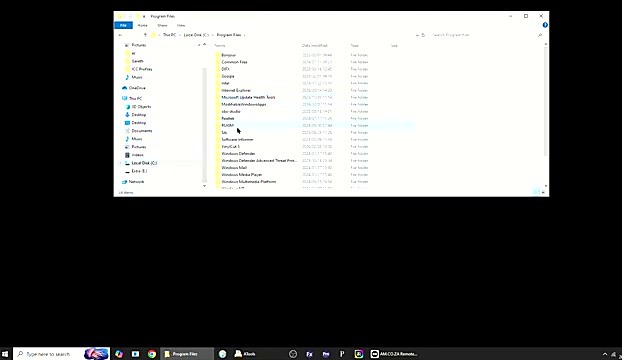This screenshot has width=622, height=360.
Task: Select OneDrive in the navigation pane
Action: point(137,88)
